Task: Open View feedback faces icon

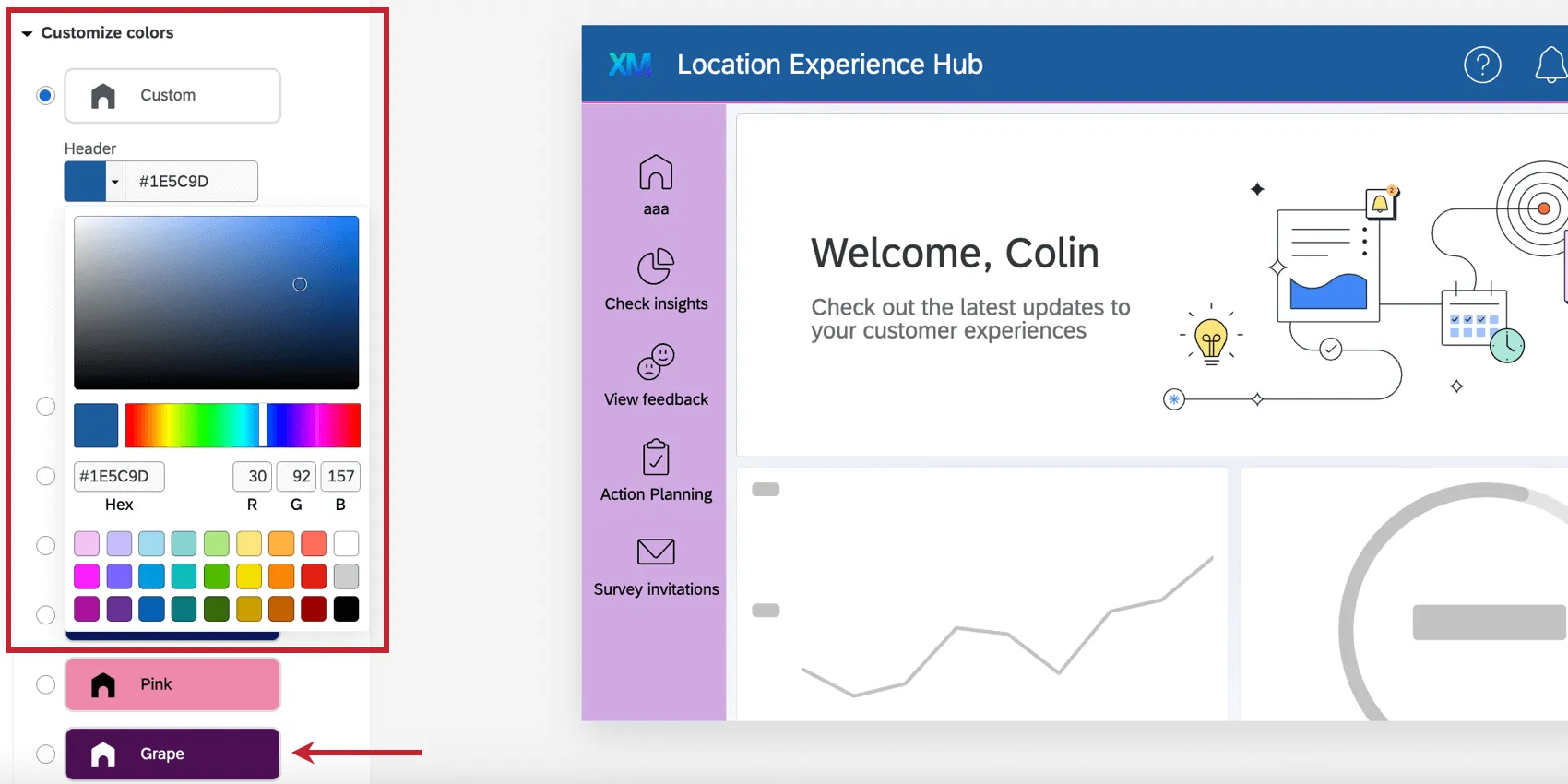Action: coord(656,362)
